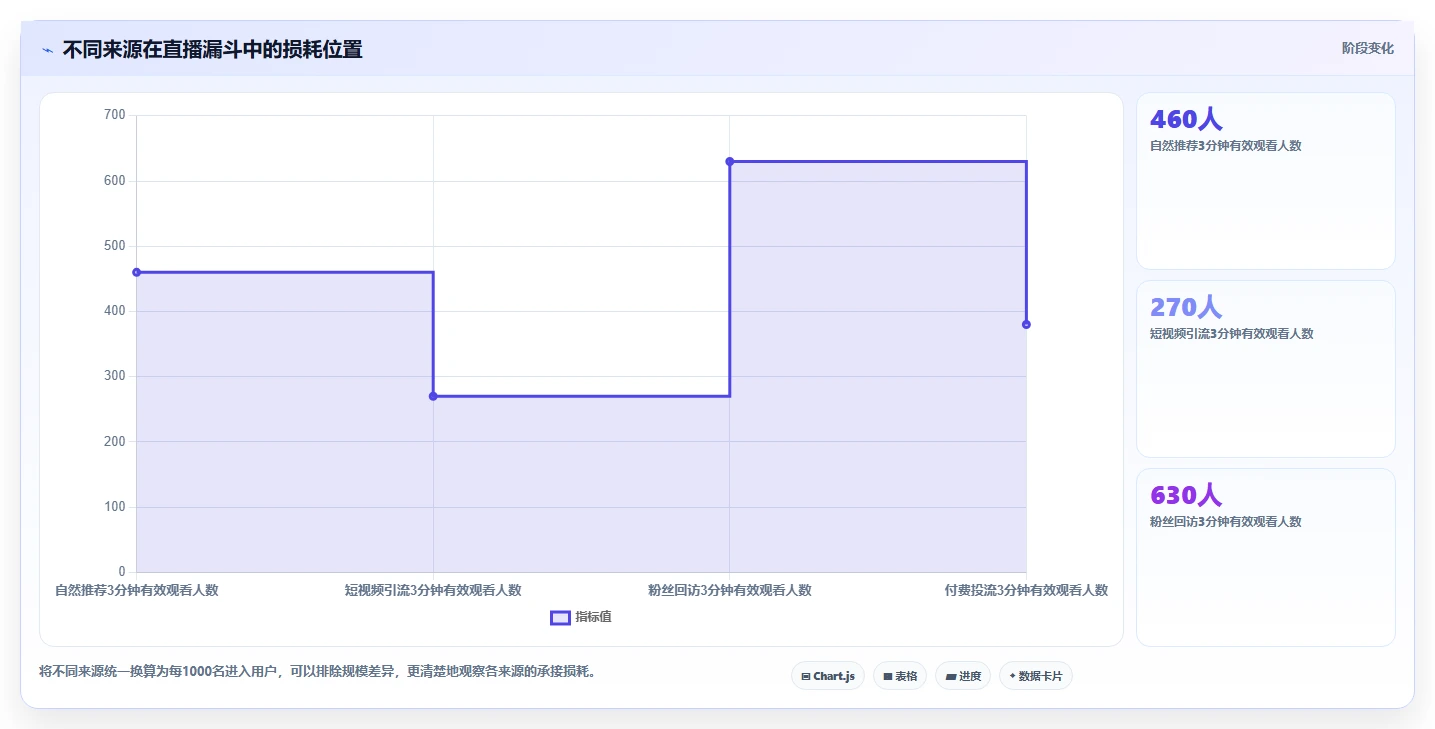
Task: Click the 自然推荐 caption under 460人
Action: pyautogui.click(x=1226, y=145)
